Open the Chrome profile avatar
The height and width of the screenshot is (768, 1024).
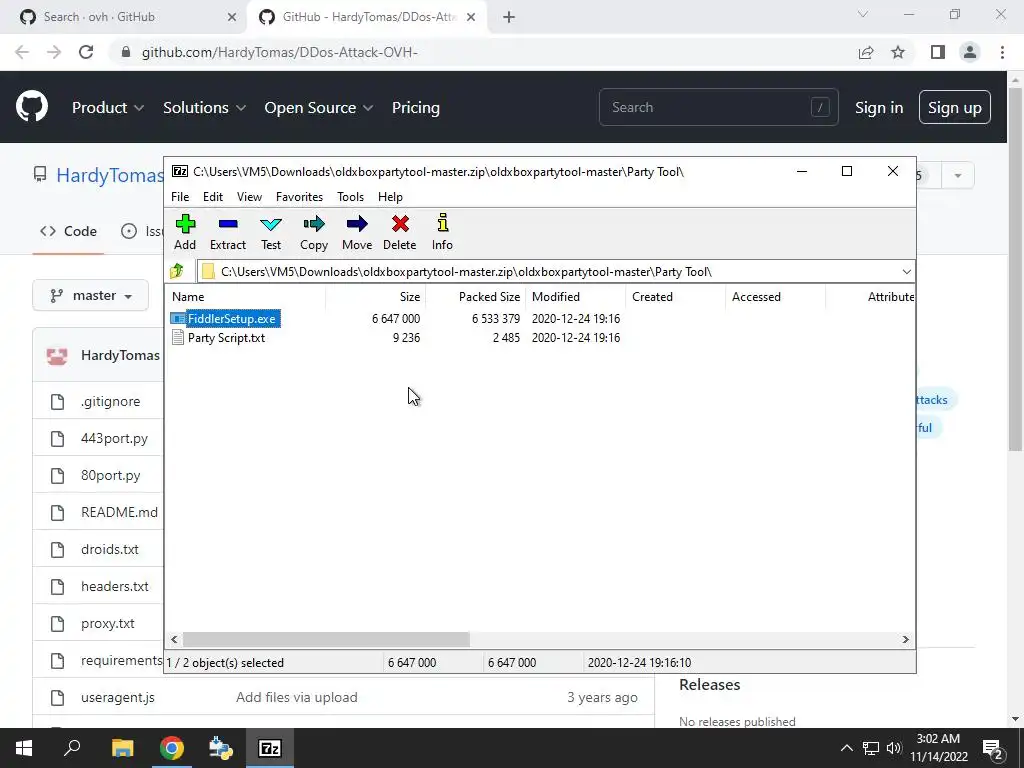(970, 52)
